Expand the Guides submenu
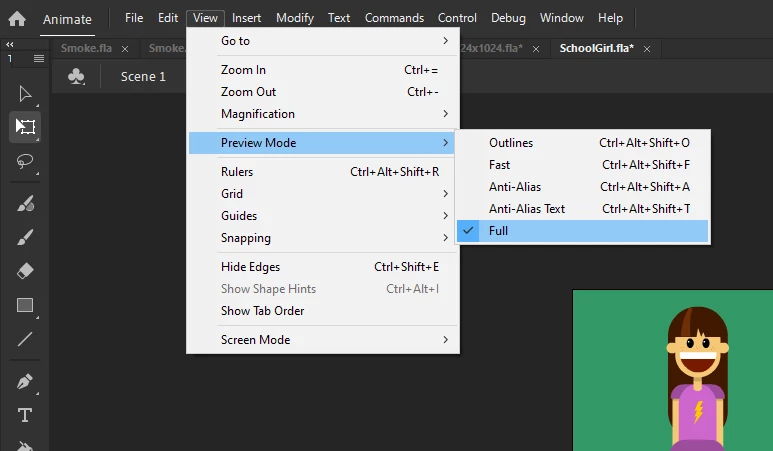 click(323, 216)
